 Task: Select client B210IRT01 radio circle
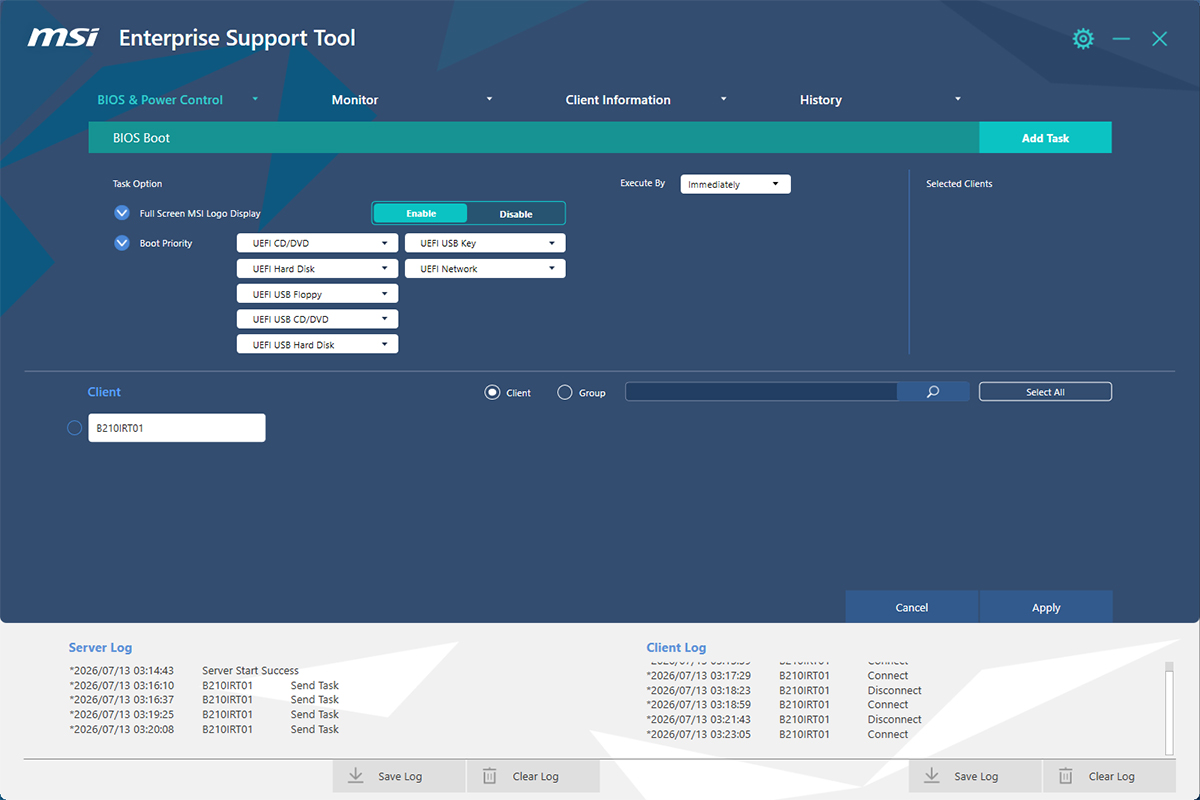(x=74, y=427)
